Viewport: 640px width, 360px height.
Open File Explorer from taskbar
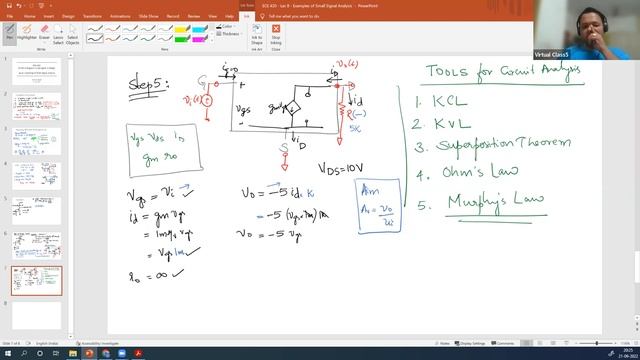coord(73,353)
